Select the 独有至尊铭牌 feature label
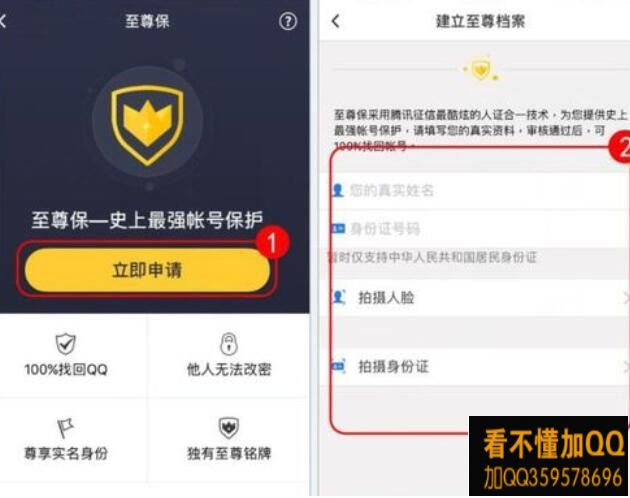630x498 pixels. (229, 453)
